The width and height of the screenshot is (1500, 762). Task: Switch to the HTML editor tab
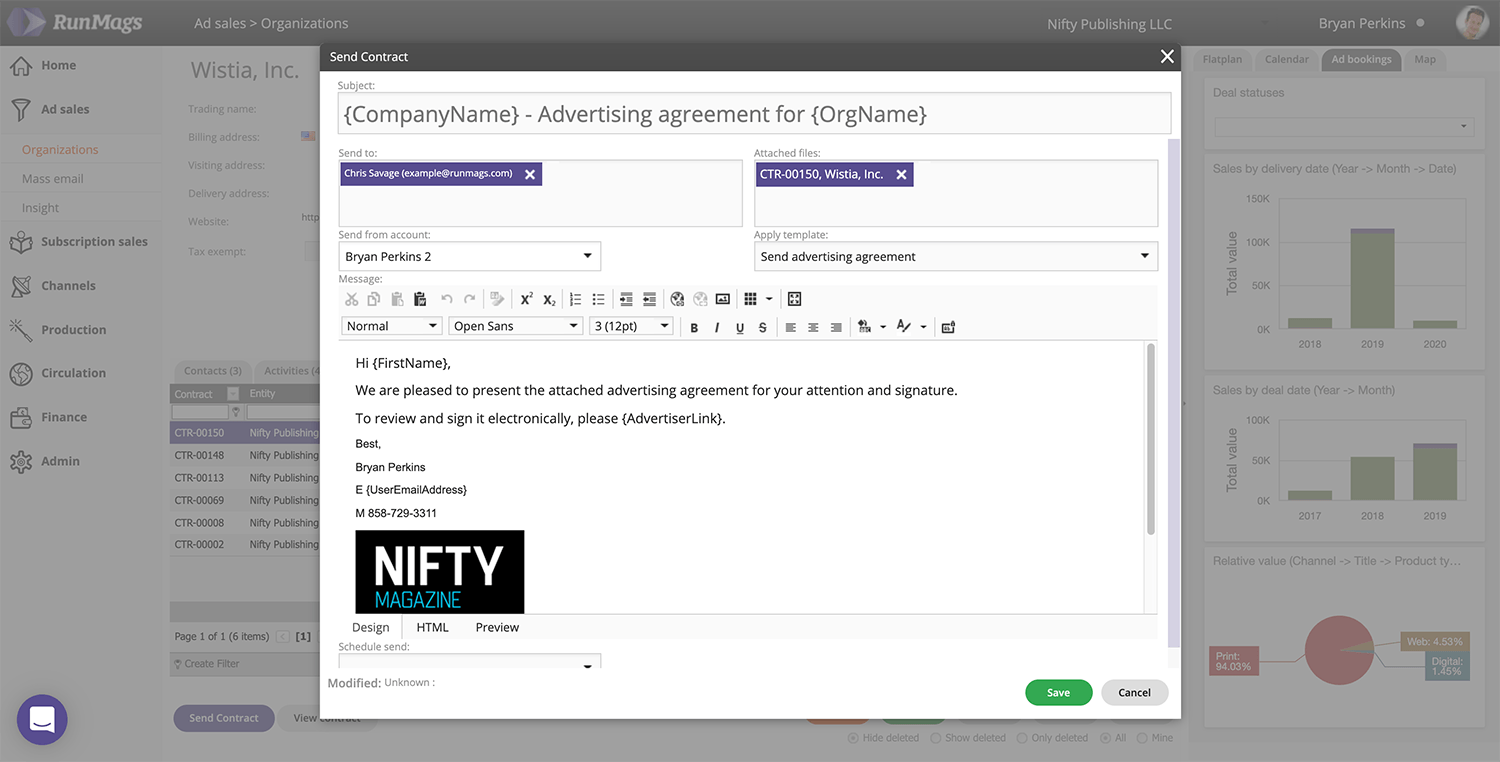pyautogui.click(x=432, y=627)
